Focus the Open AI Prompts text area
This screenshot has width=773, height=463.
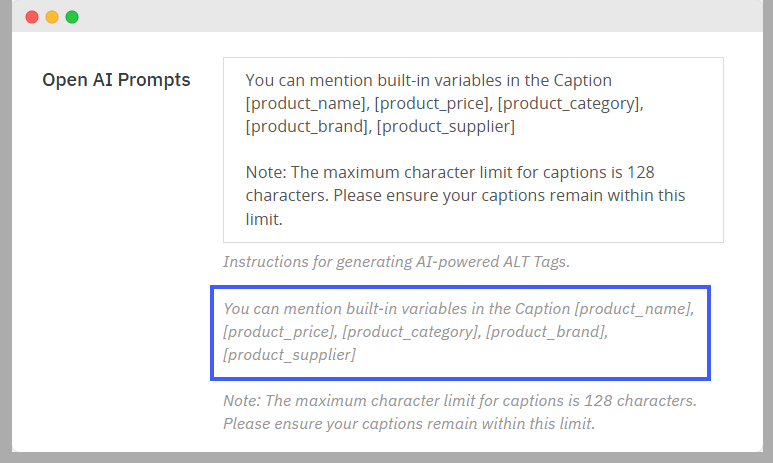[473, 150]
